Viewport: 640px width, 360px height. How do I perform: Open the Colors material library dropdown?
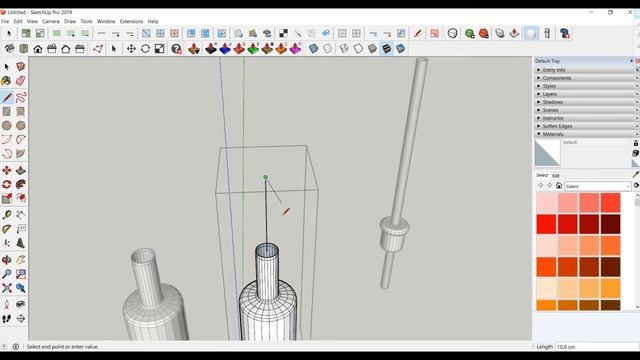pyautogui.click(x=598, y=186)
